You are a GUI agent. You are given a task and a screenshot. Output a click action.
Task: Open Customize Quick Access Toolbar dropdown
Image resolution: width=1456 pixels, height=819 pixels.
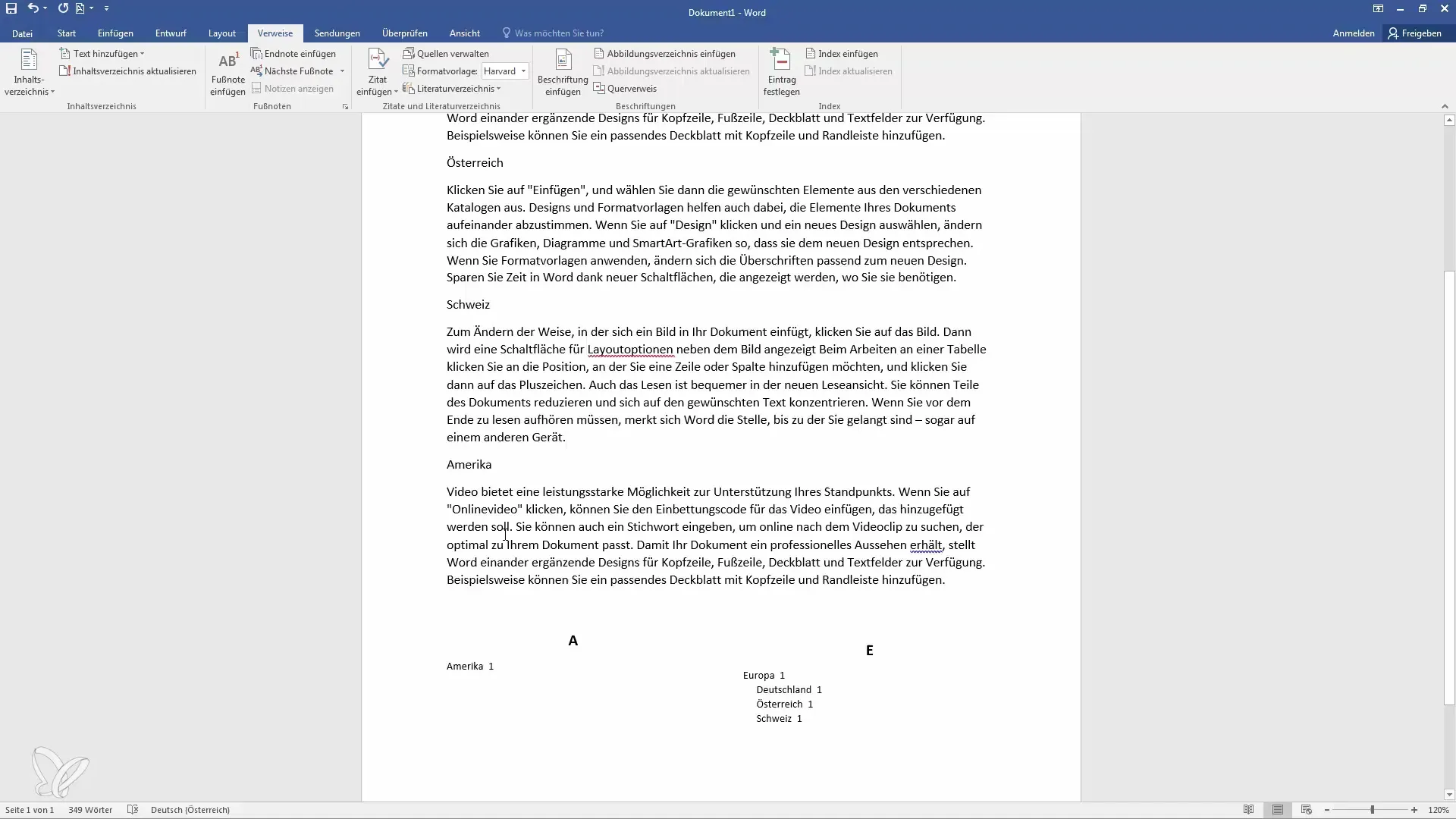[x=106, y=8]
